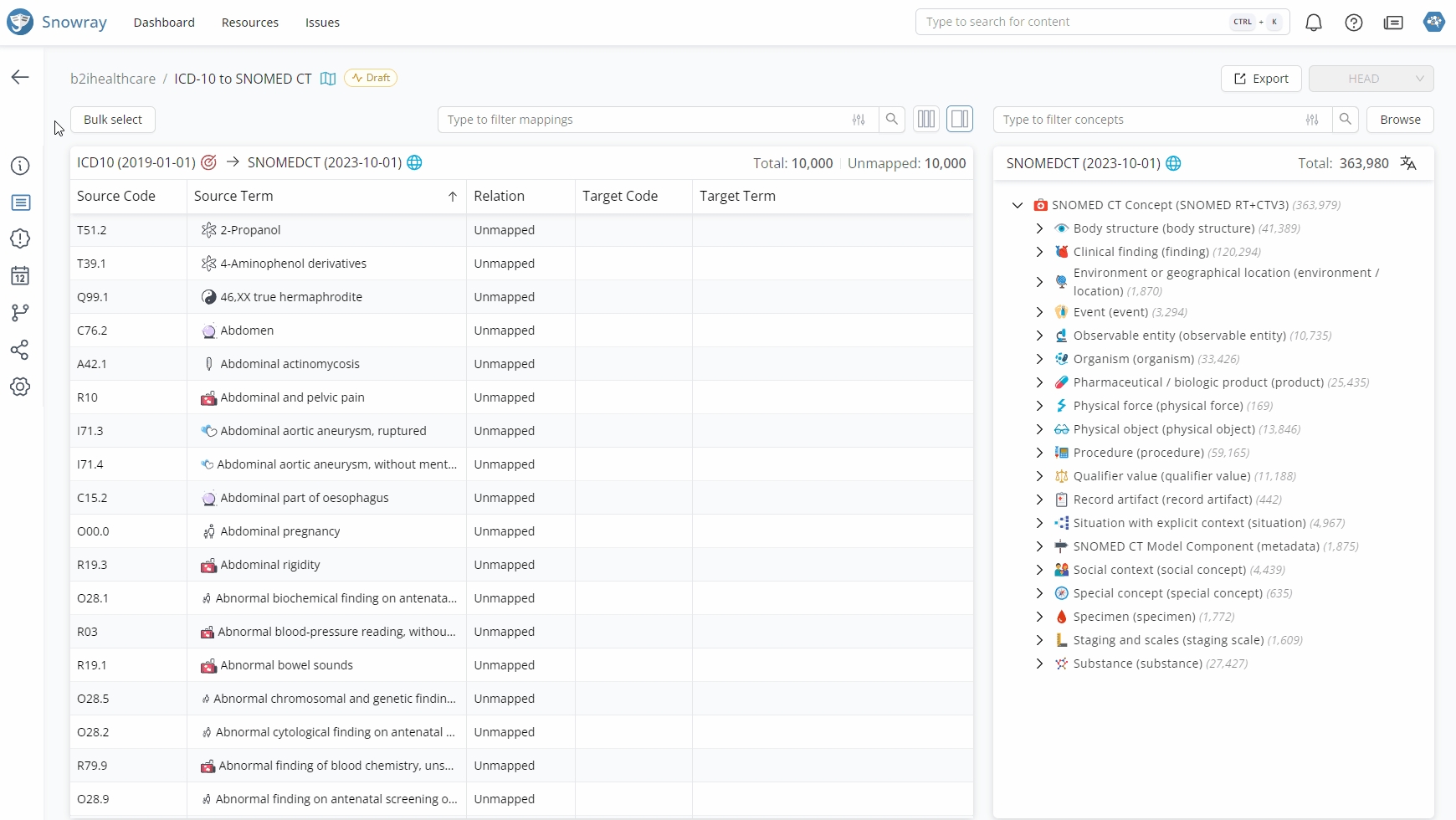The width and height of the screenshot is (1456, 820).
Task: Click the translate language icon
Action: [x=1408, y=163]
